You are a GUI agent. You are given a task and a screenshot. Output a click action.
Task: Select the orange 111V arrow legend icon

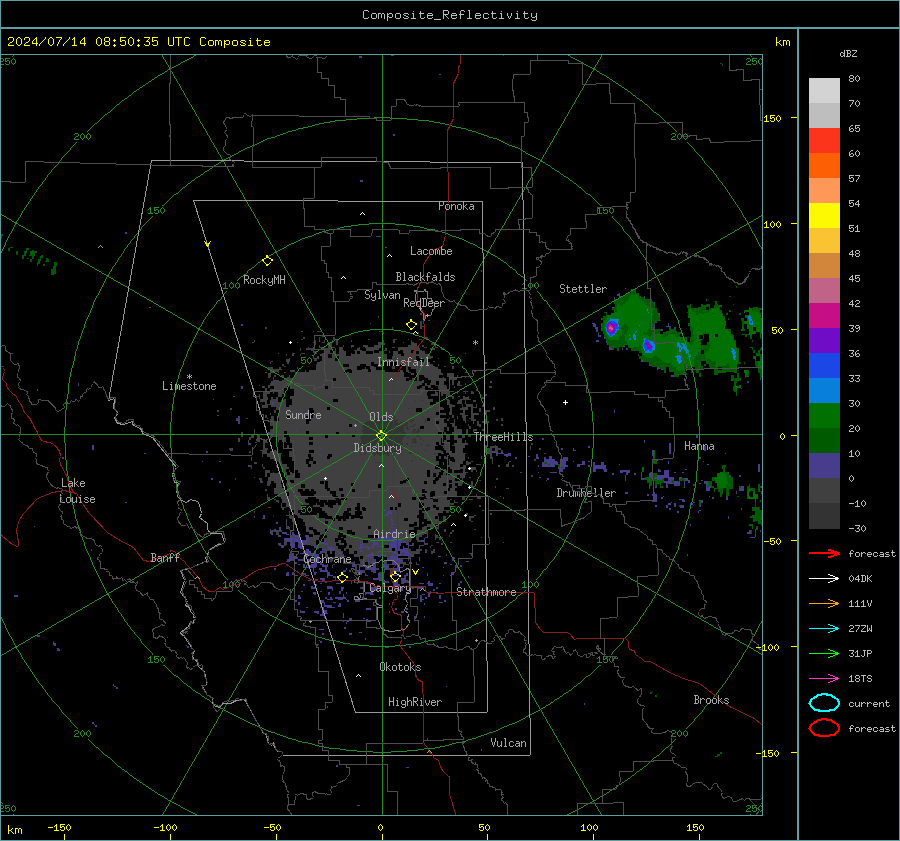[x=824, y=603]
